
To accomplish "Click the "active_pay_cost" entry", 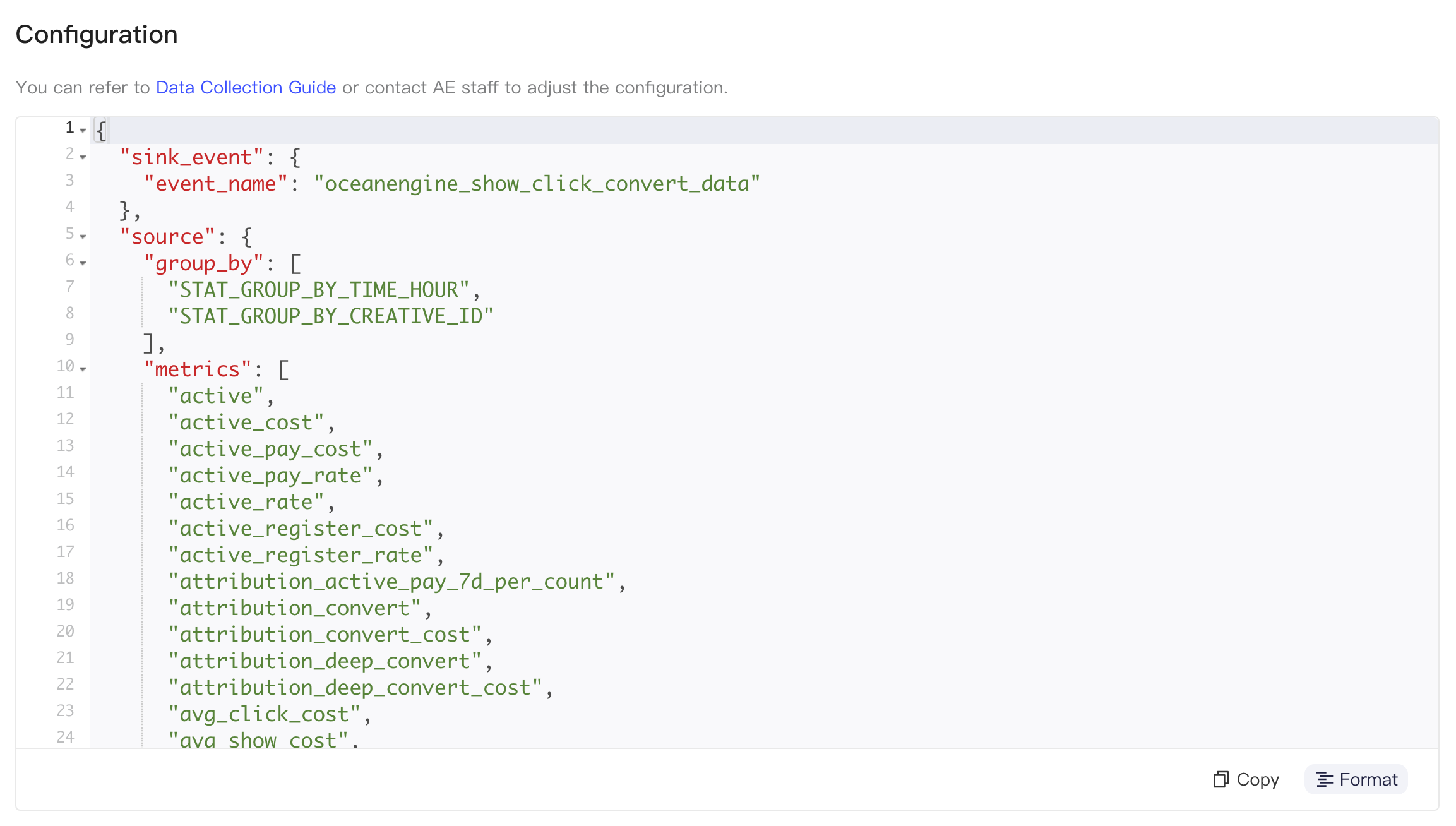I will pyautogui.click(x=270, y=449).
